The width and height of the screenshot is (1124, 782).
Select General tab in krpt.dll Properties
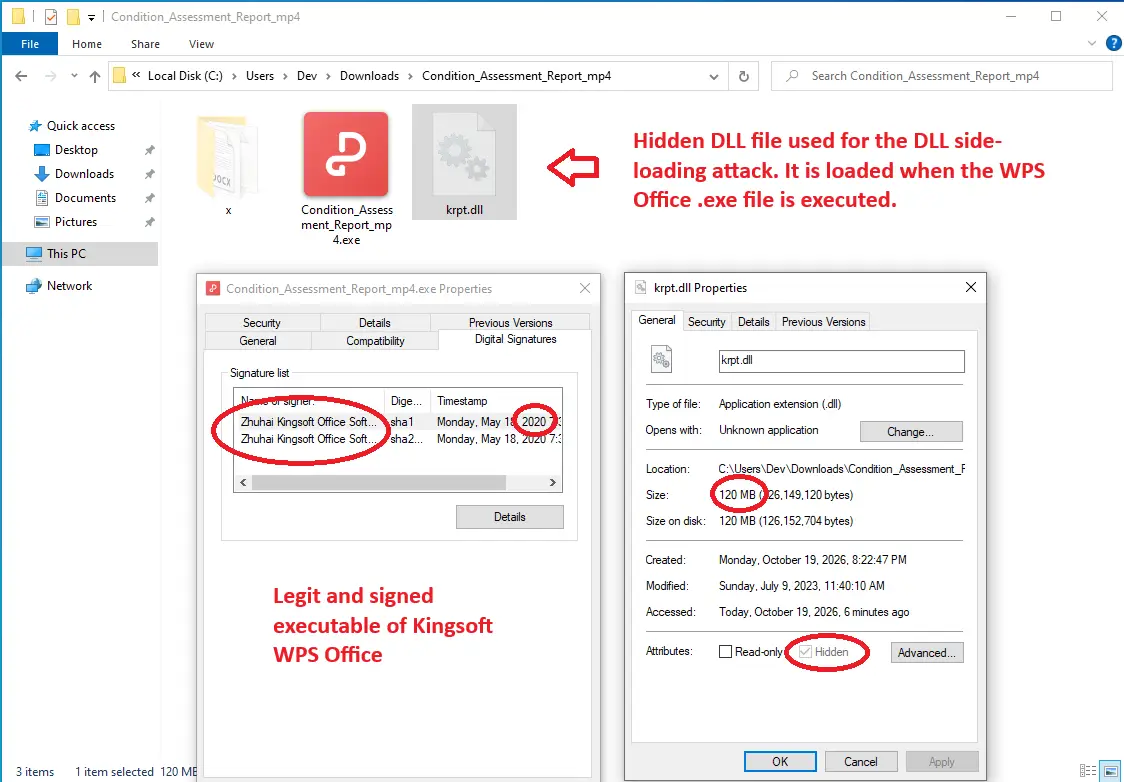click(x=657, y=320)
